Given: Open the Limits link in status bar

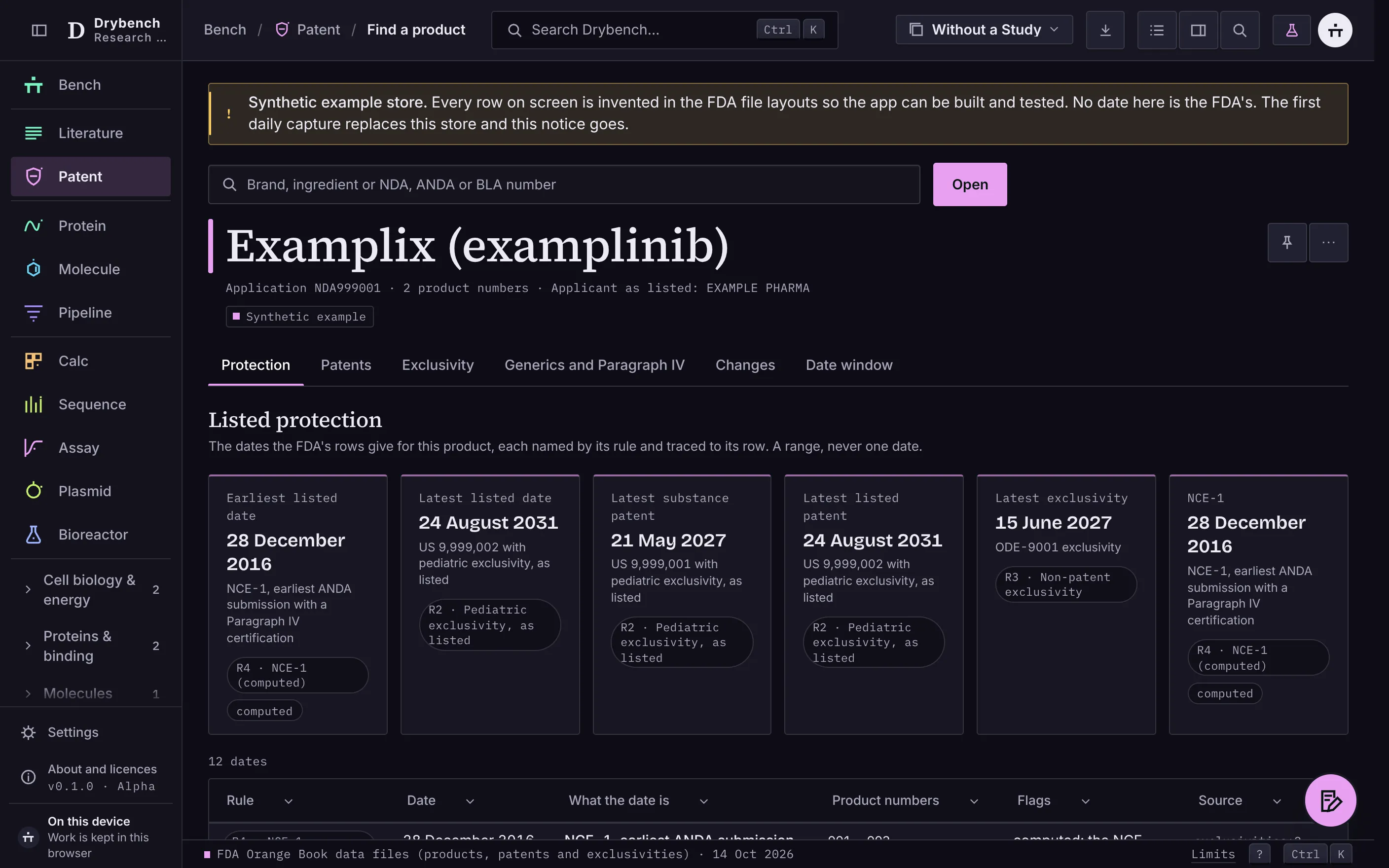Looking at the screenshot, I should pos(1212,854).
